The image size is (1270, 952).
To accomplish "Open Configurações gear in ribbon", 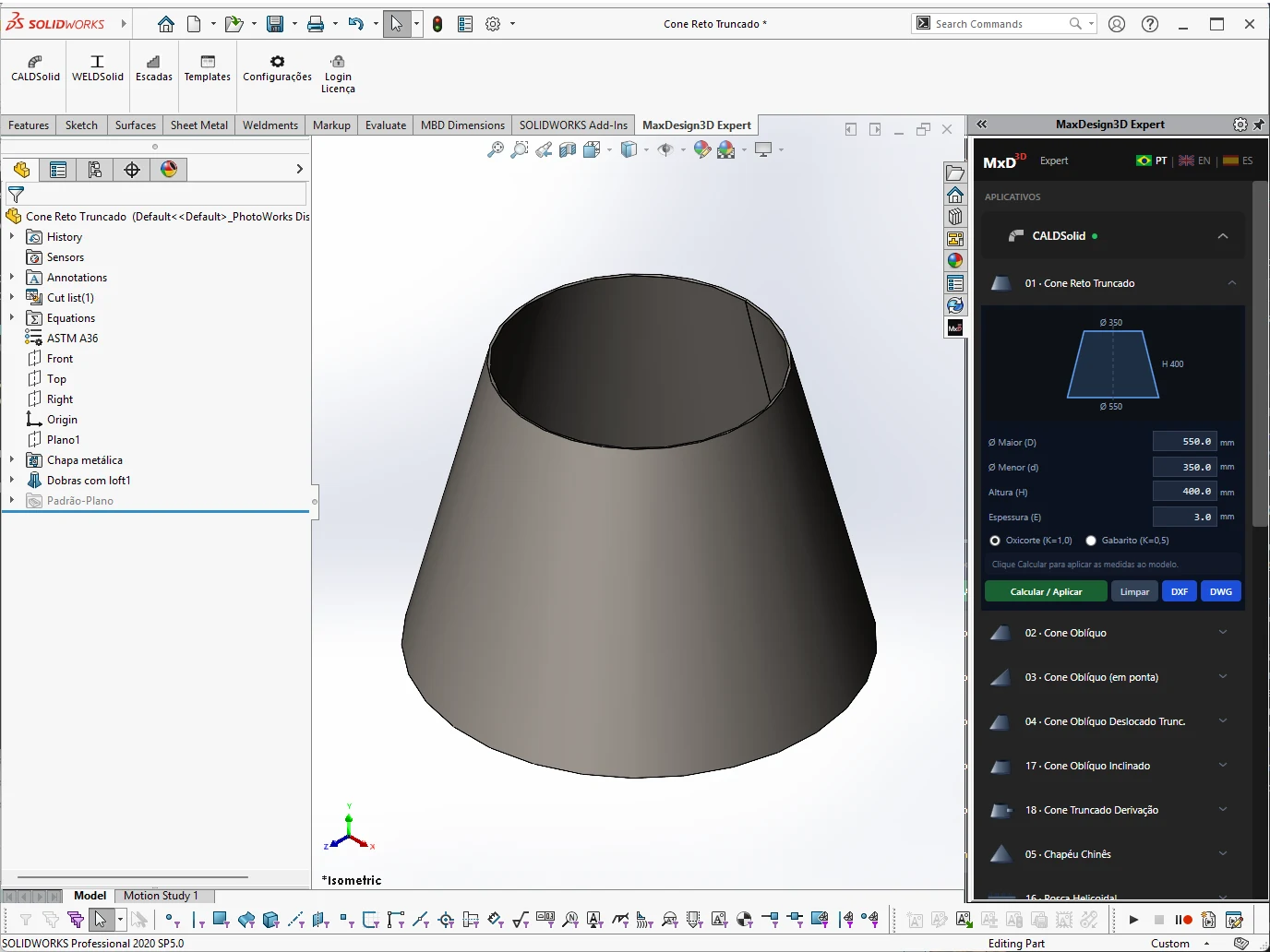I will (277, 68).
